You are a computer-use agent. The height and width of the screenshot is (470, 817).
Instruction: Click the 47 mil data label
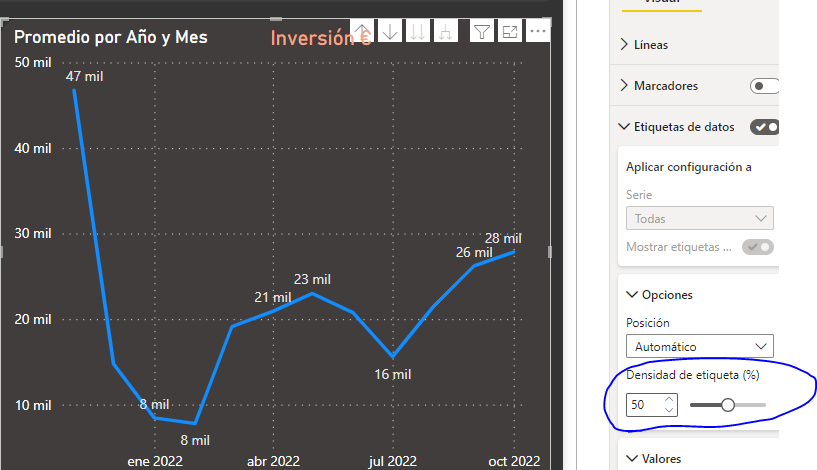pos(84,77)
